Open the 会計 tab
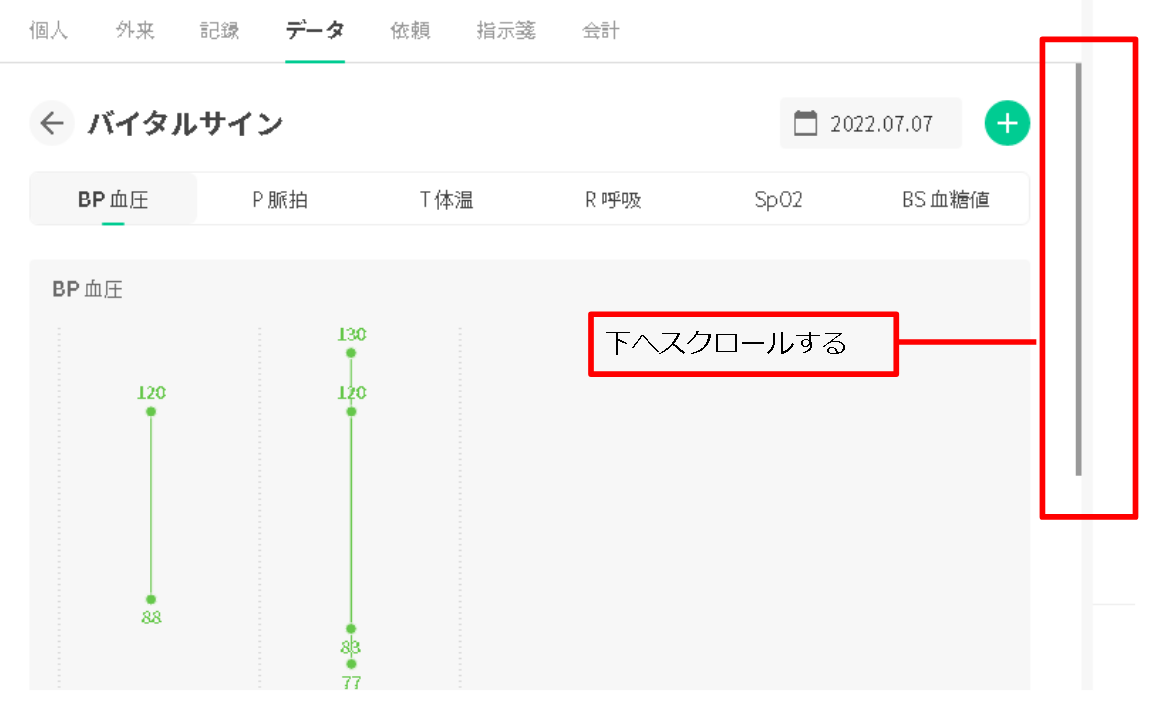The image size is (1171, 718). pos(601,31)
